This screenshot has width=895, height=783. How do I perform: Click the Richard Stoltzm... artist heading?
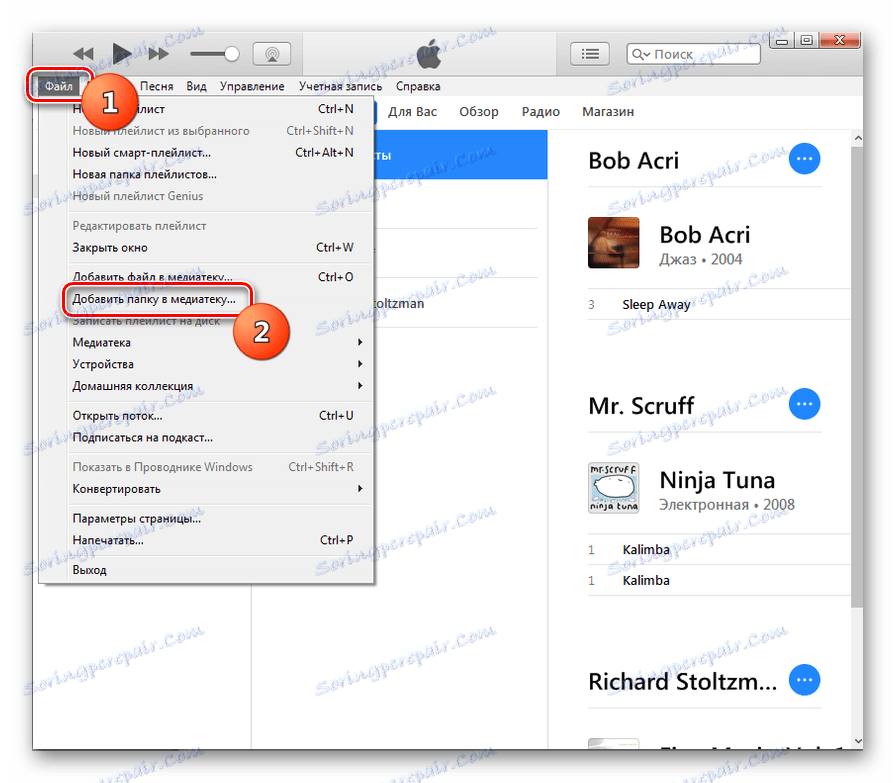point(683,682)
